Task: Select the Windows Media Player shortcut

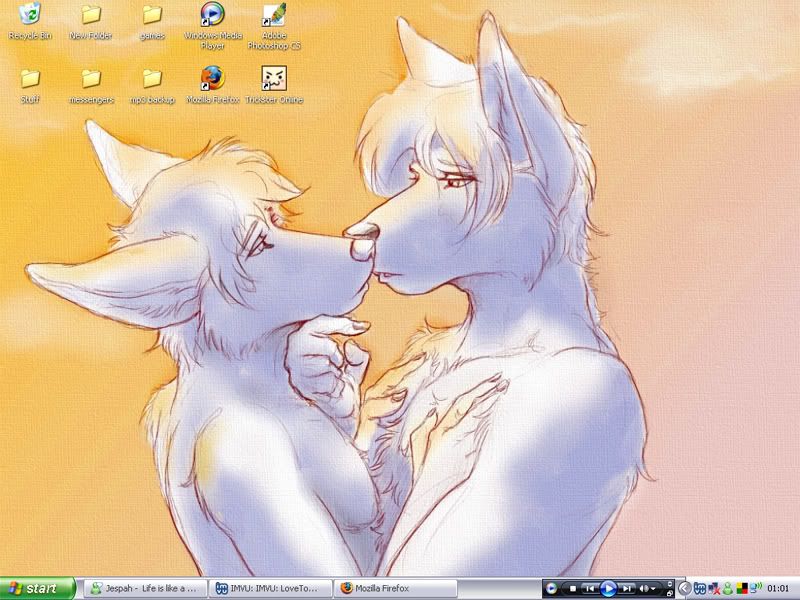Action: [213, 26]
